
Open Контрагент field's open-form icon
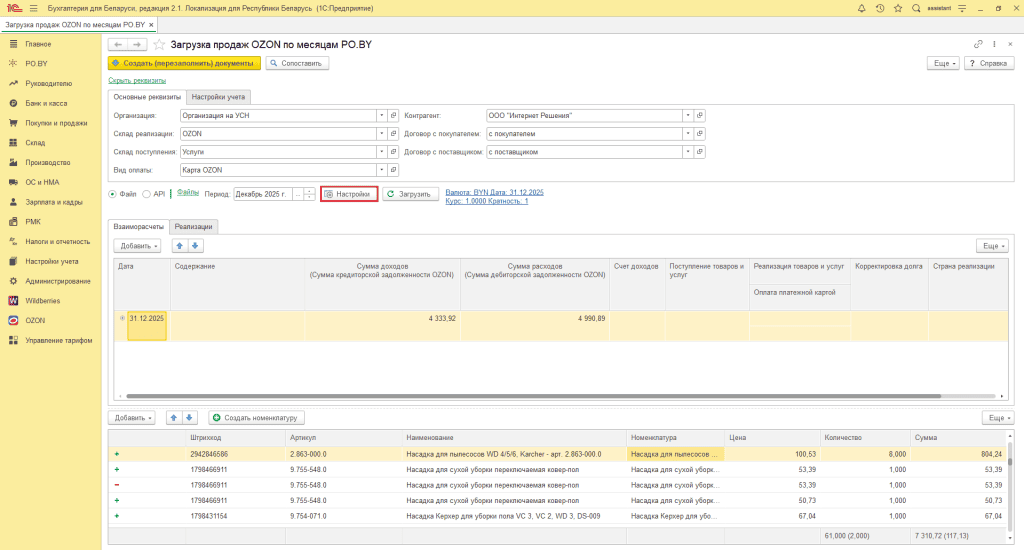click(699, 116)
